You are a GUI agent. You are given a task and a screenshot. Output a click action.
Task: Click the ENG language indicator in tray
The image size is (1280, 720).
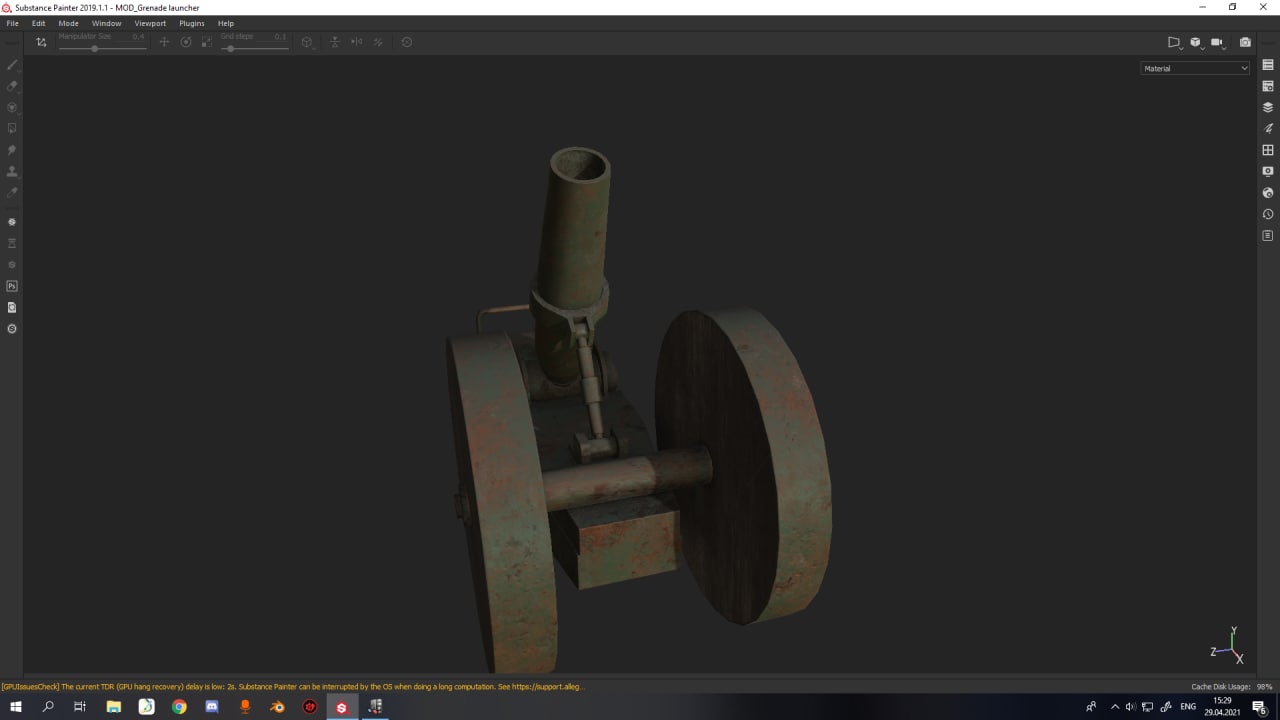pos(1188,707)
